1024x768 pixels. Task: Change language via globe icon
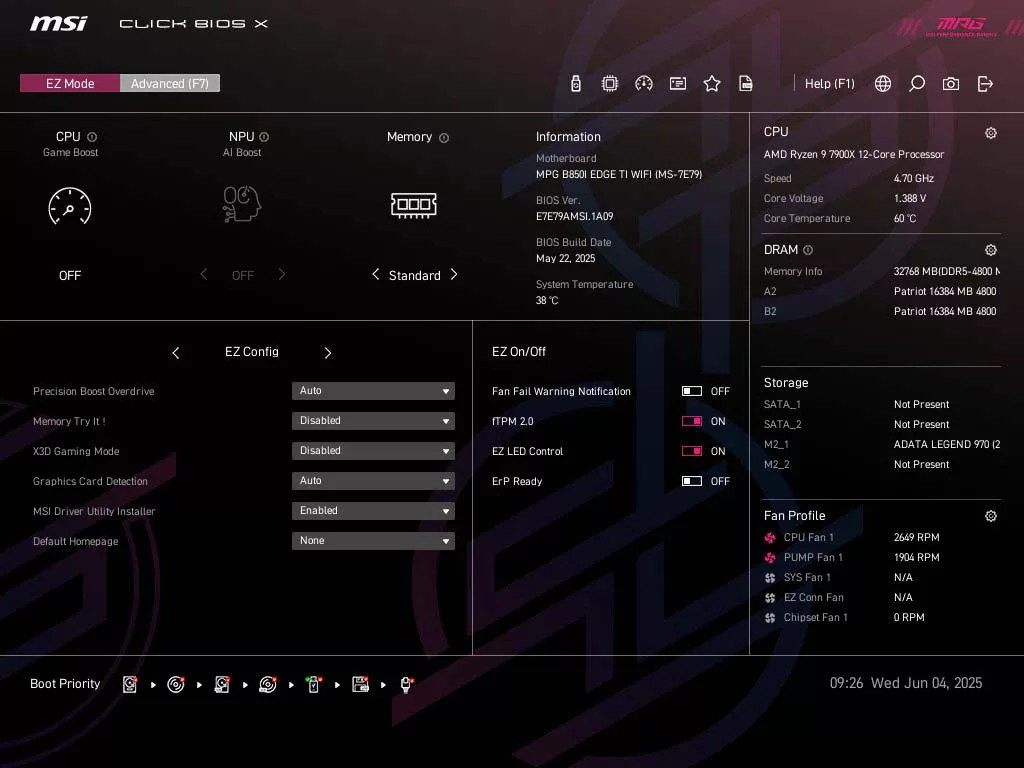point(882,84)
